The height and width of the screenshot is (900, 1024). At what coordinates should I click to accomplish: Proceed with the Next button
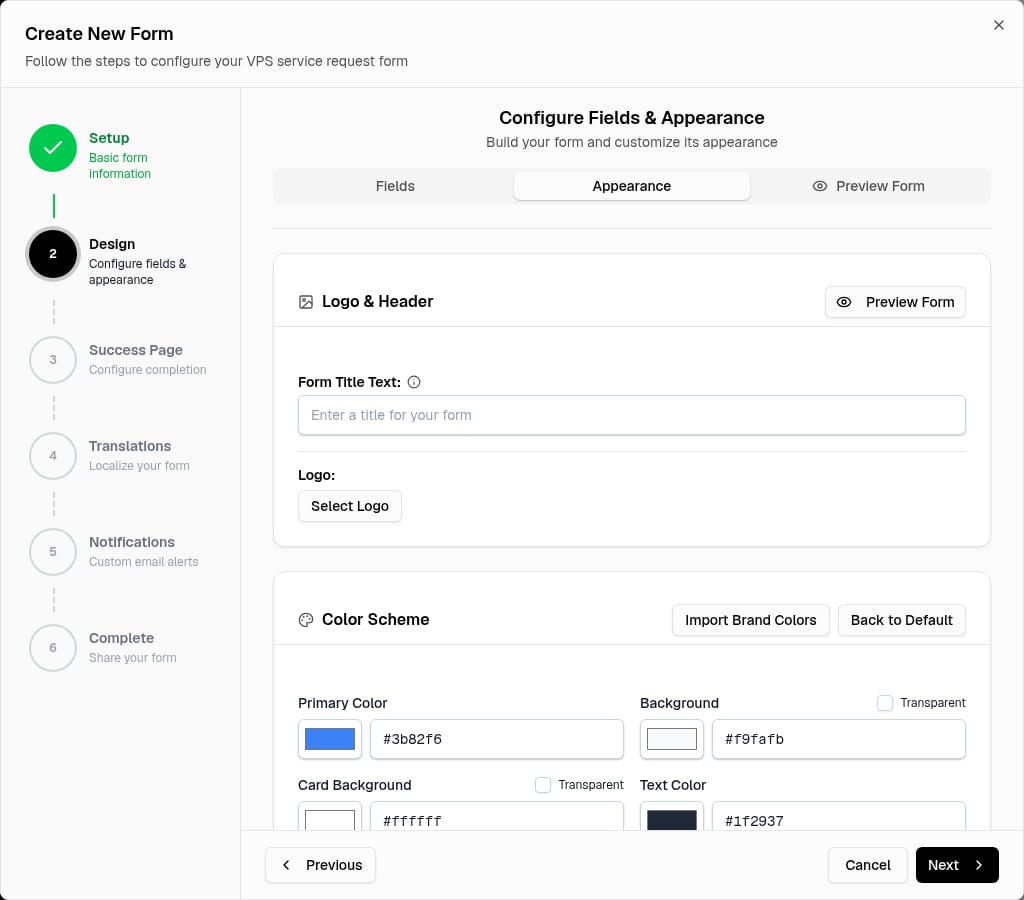tap(957, 865)
